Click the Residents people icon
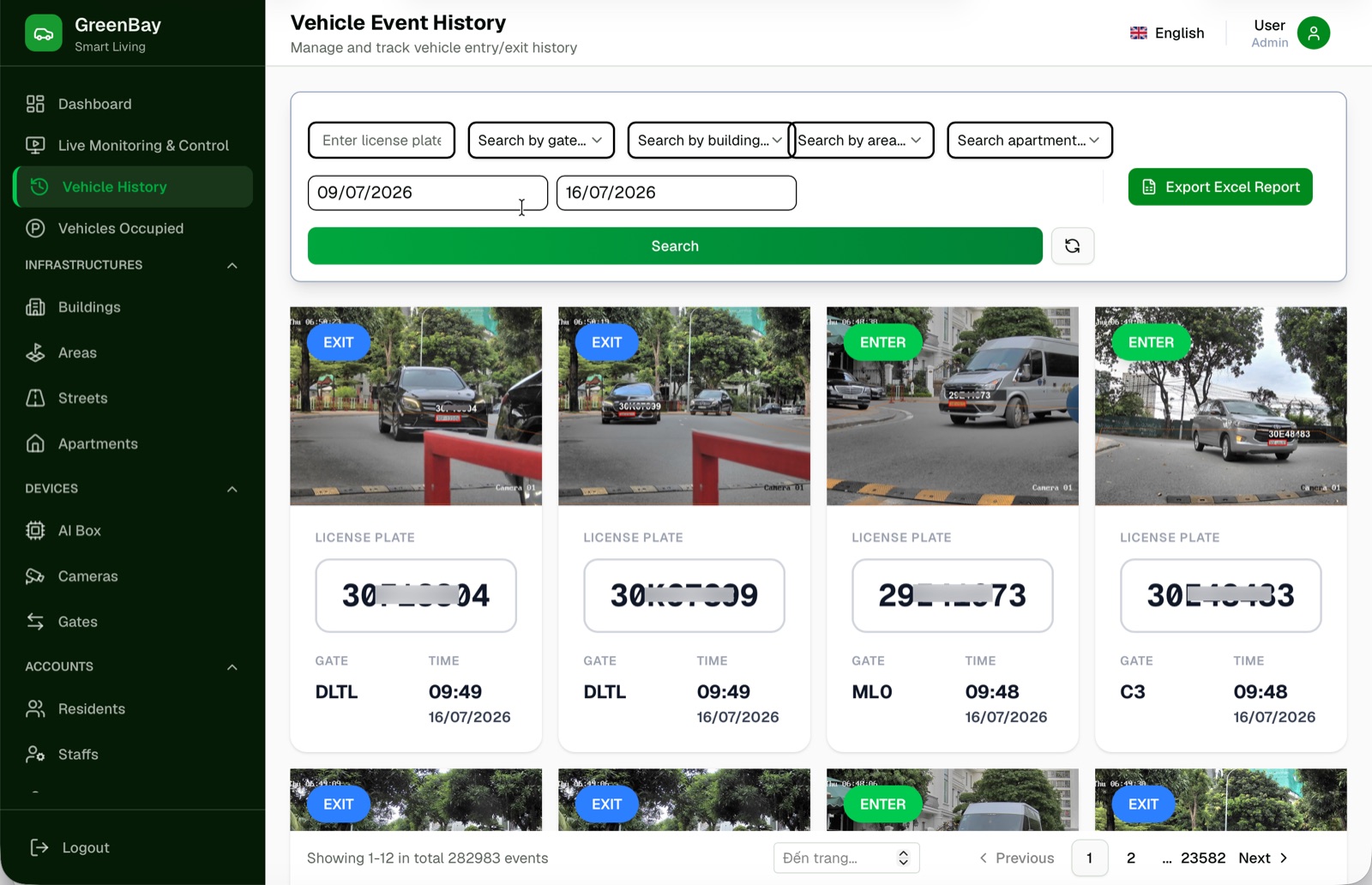 point(35,708)
